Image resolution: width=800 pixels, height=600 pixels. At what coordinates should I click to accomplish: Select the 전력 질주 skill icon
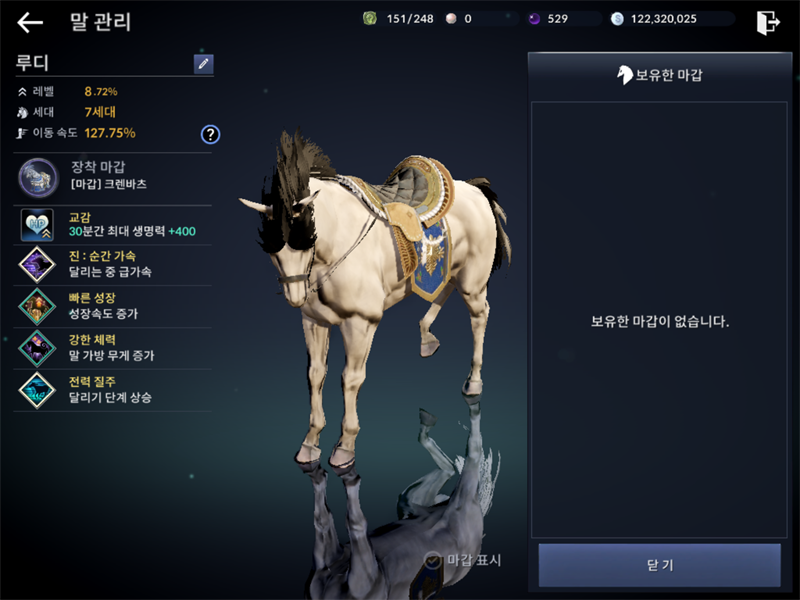point(37,390)
